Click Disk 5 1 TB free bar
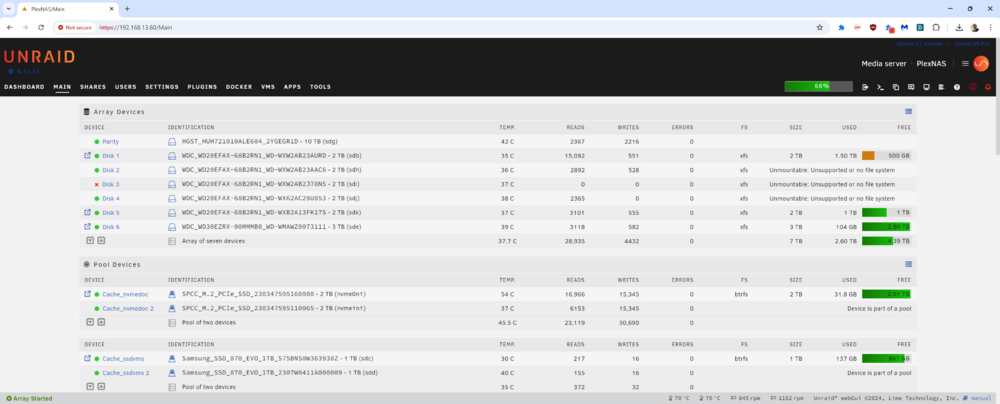 click(x=886, y=213)
